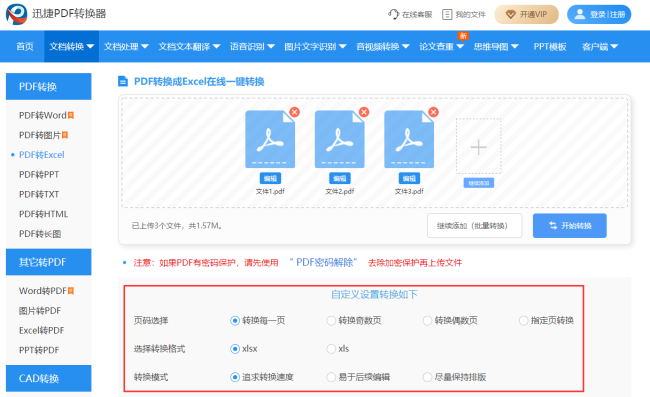
Task: Click 编辑 under 文件2.pdf
Action: 340,179
